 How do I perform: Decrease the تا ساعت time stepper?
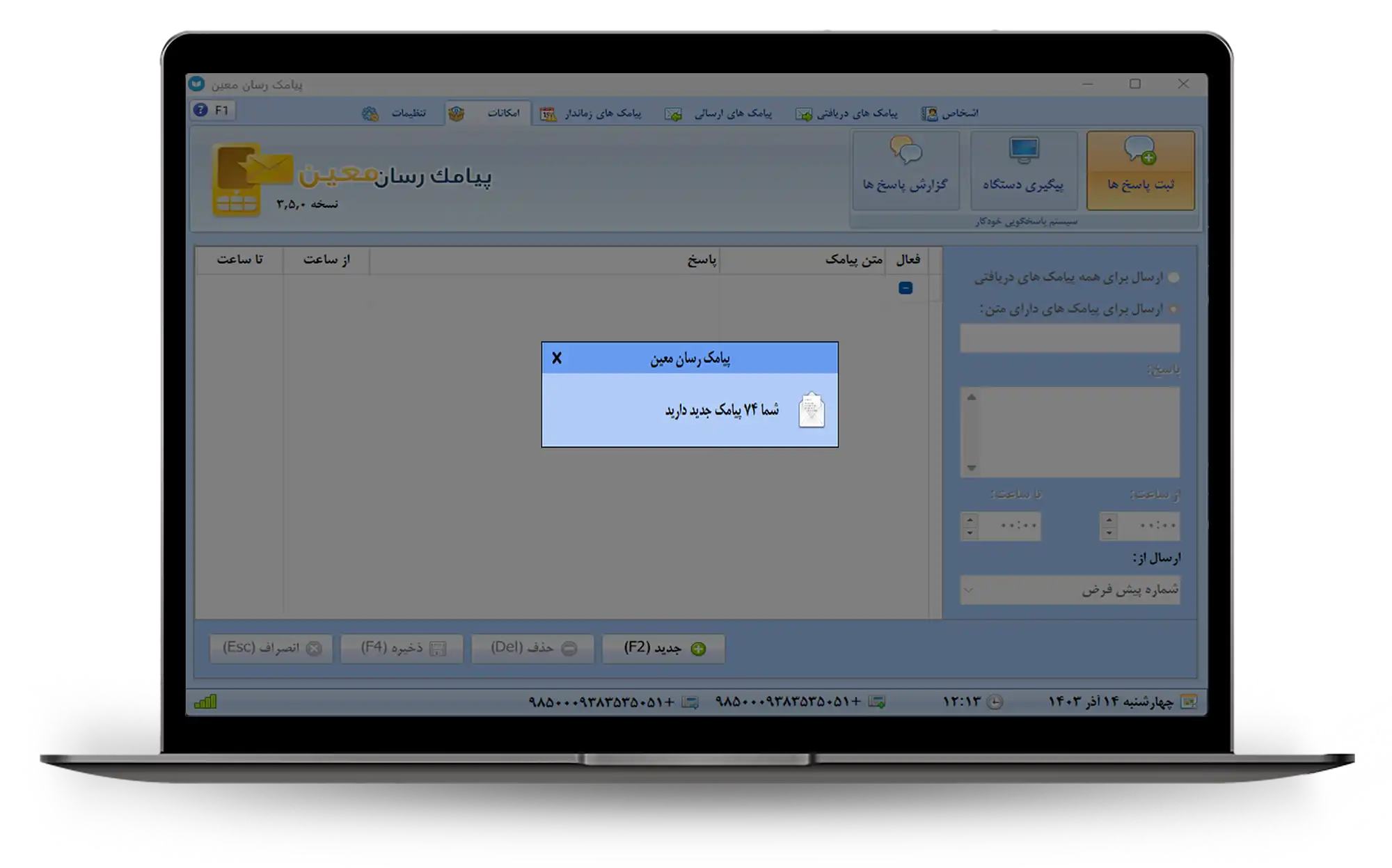(970, 534)
